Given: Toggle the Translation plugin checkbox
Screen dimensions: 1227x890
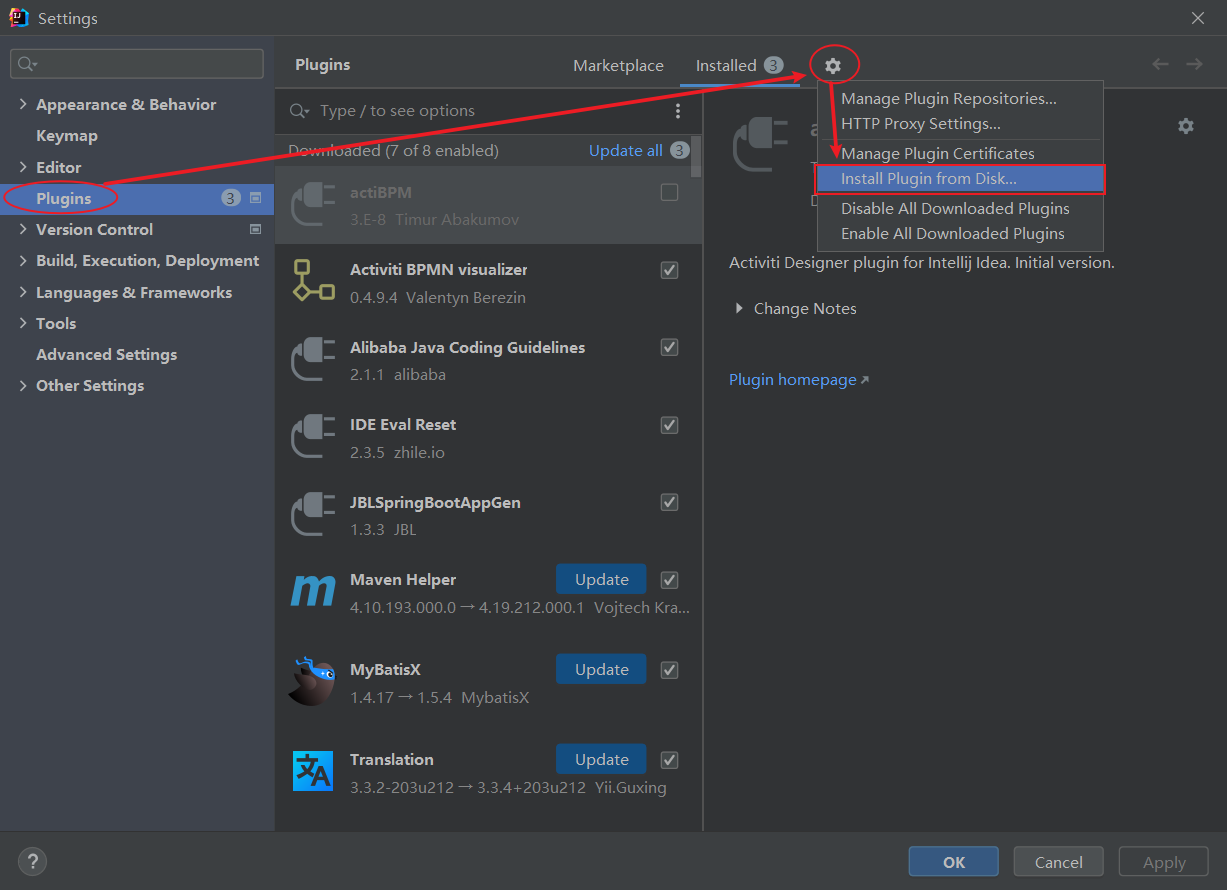Looking at the screenshot, I should (670, 760).
